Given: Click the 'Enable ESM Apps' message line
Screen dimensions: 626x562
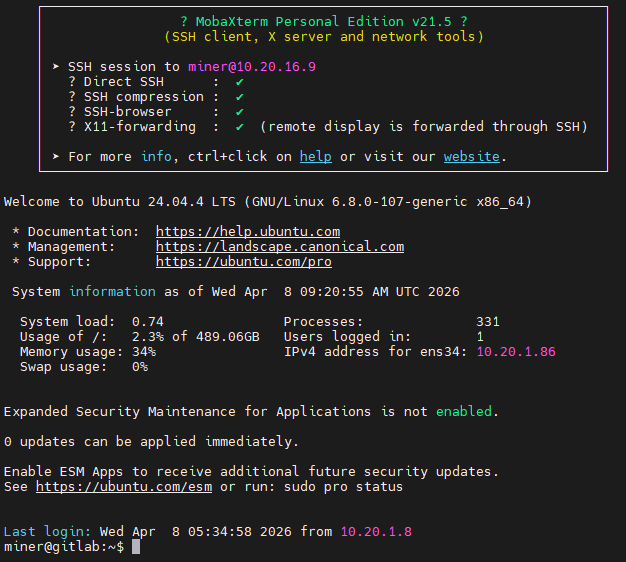Looking at the screenshot, I should pyautogui.click(x=252, y=472).
